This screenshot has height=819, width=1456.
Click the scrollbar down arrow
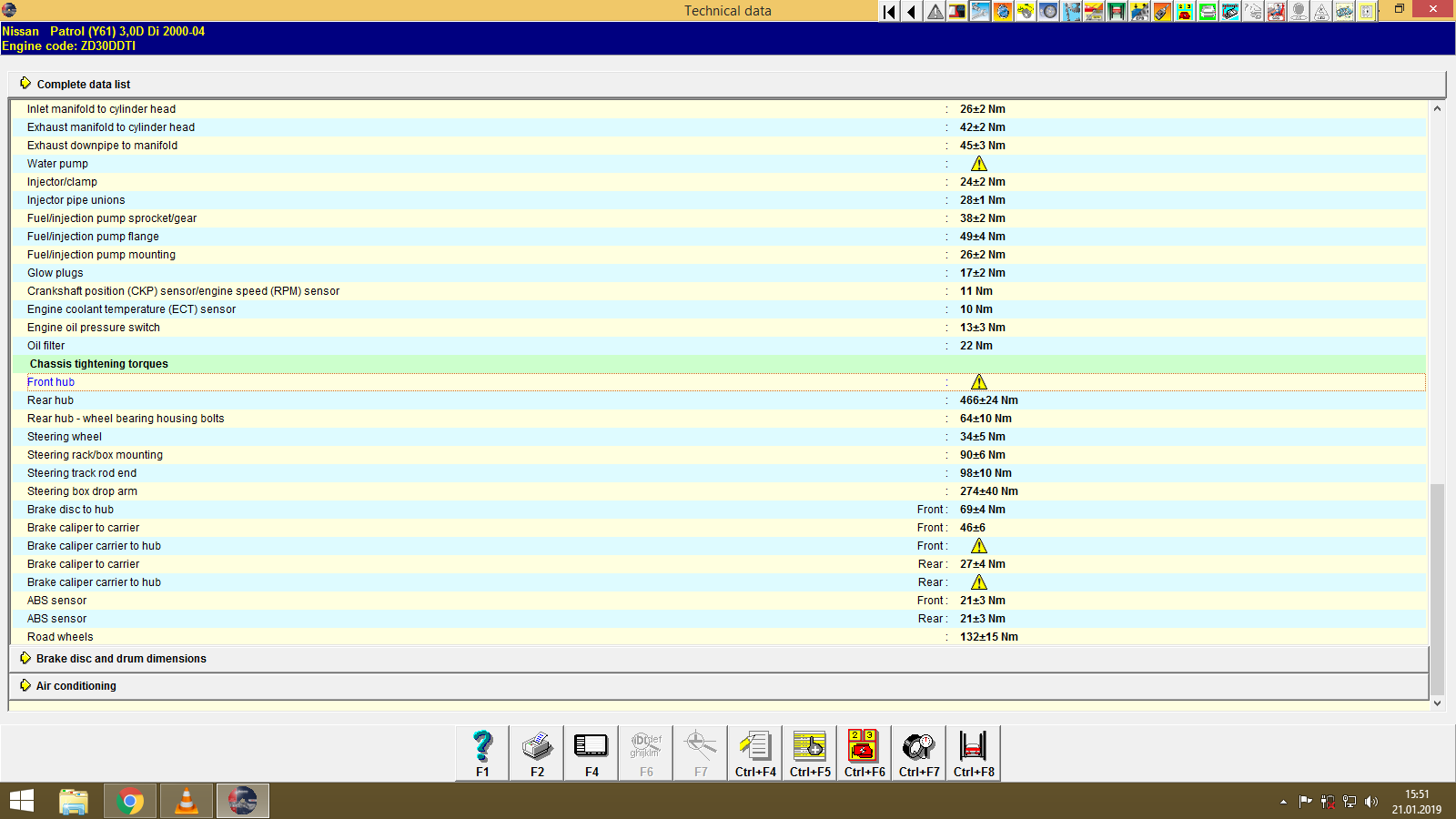click(x=1437, y=703)
